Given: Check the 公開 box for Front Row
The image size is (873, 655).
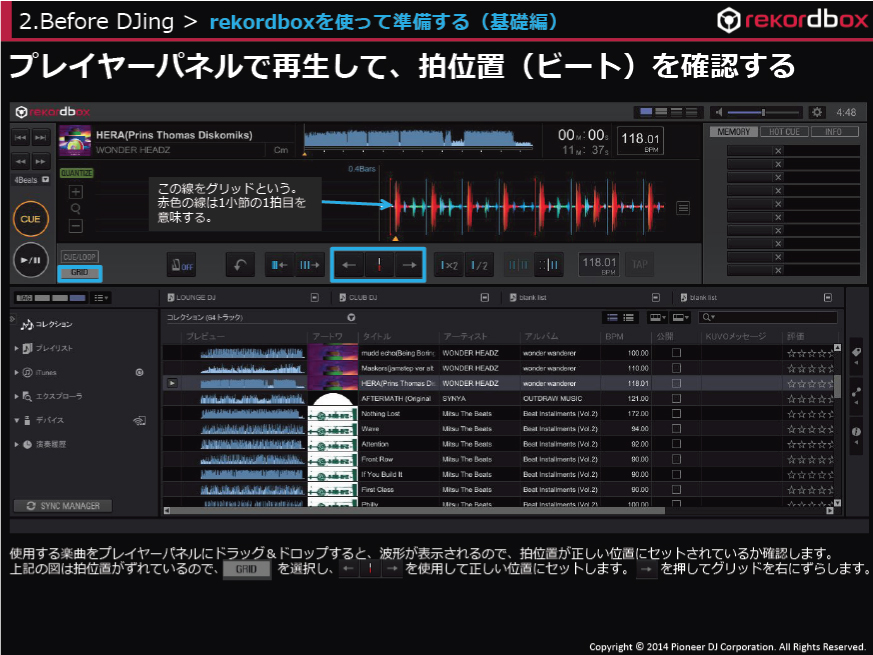Looking at the screenshot, I should pyautogui.click(x=676, y=459).
